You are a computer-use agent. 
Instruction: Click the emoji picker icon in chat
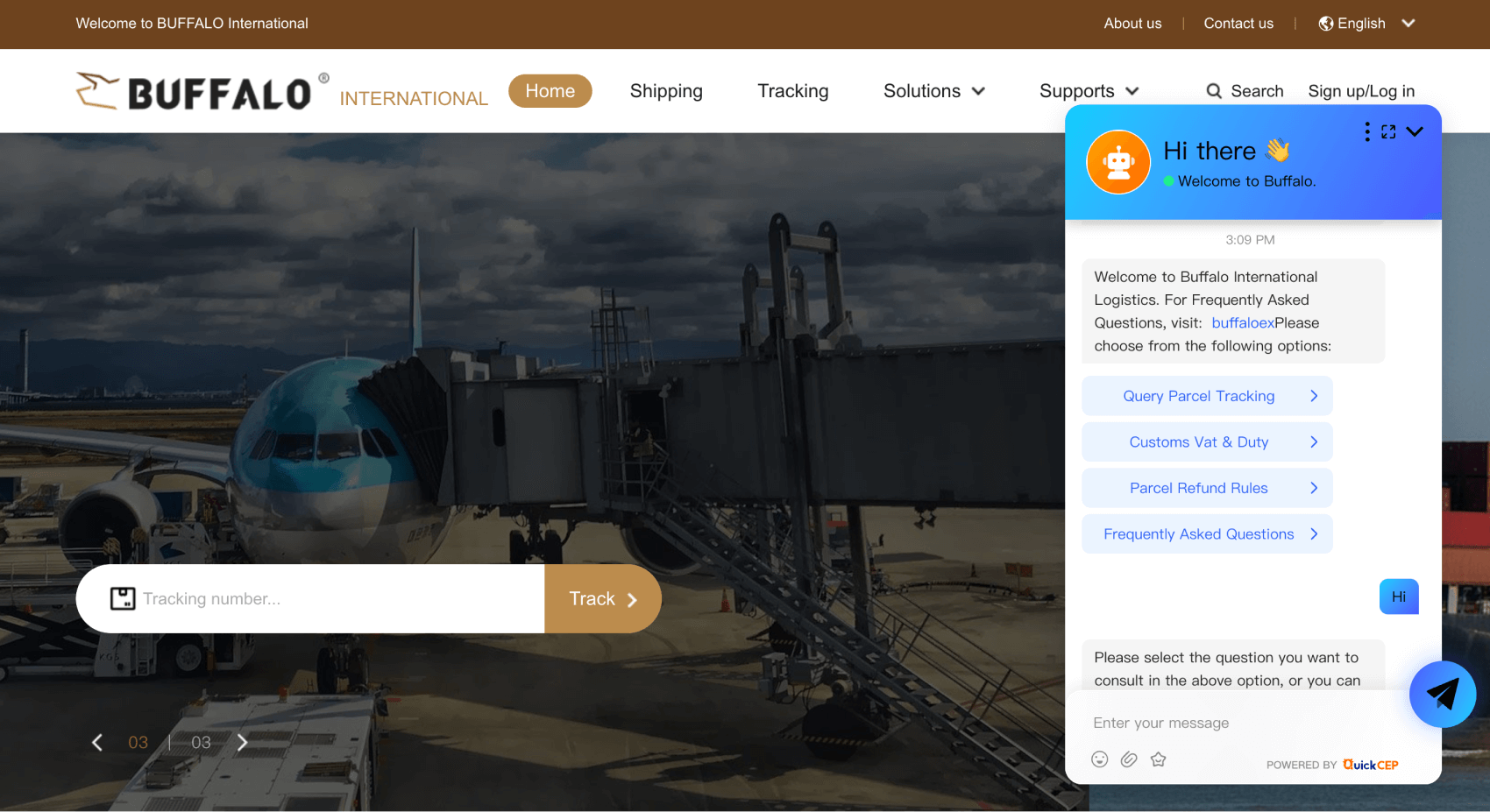pyautogui.click(x=1099, y=759)
